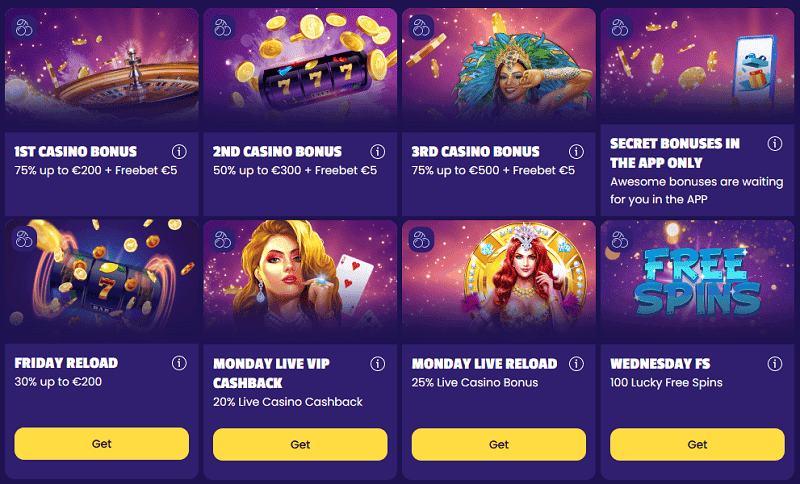Click Monday Live Reload info icon
800x484 pixels.
[576, 363]
